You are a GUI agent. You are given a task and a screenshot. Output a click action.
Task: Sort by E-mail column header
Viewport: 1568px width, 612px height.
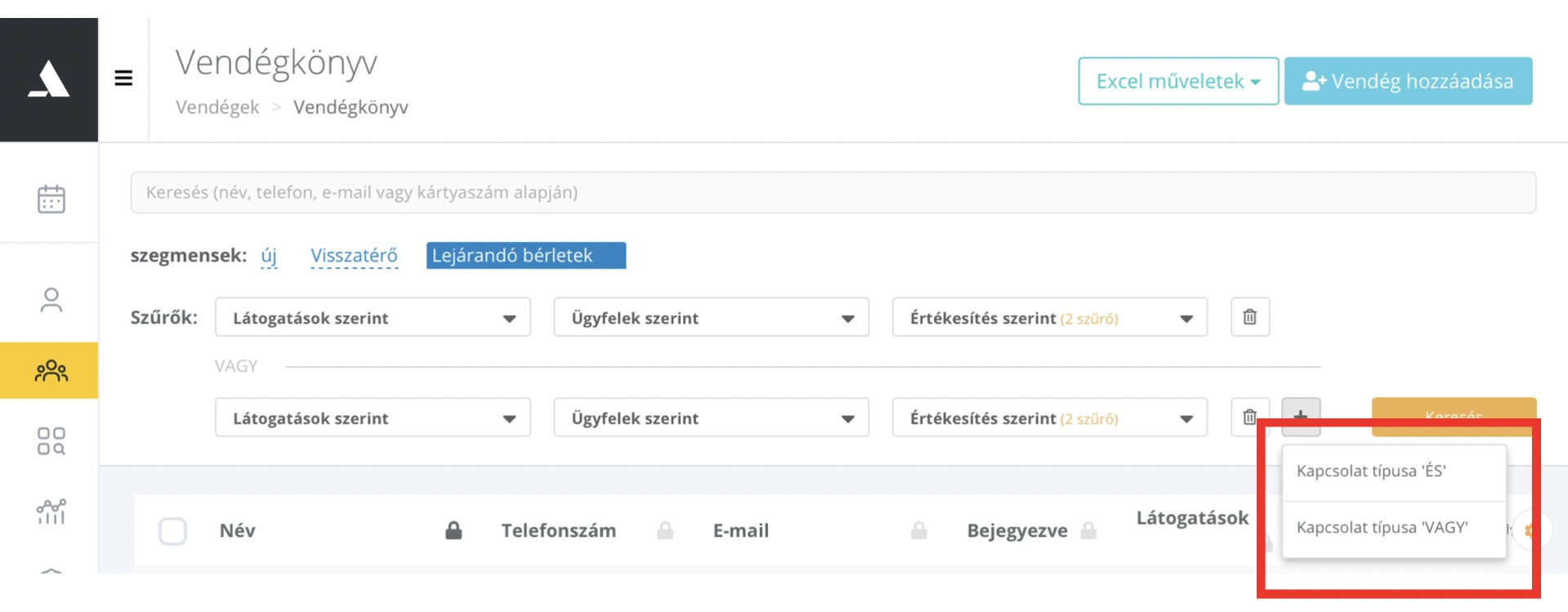(x=741, y=531)
